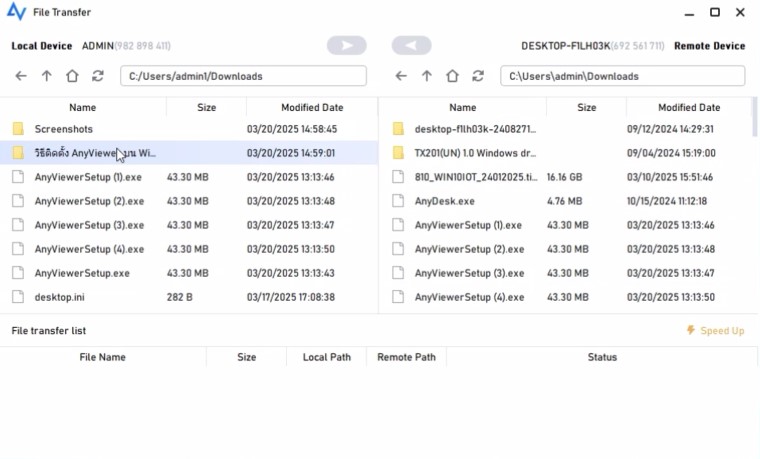Image resolution: width=760 pixels, height=459 pixels.
Task: Click date 09/12/2024 14:29:31
Action: pyautogui.click(x=670, y=129)
